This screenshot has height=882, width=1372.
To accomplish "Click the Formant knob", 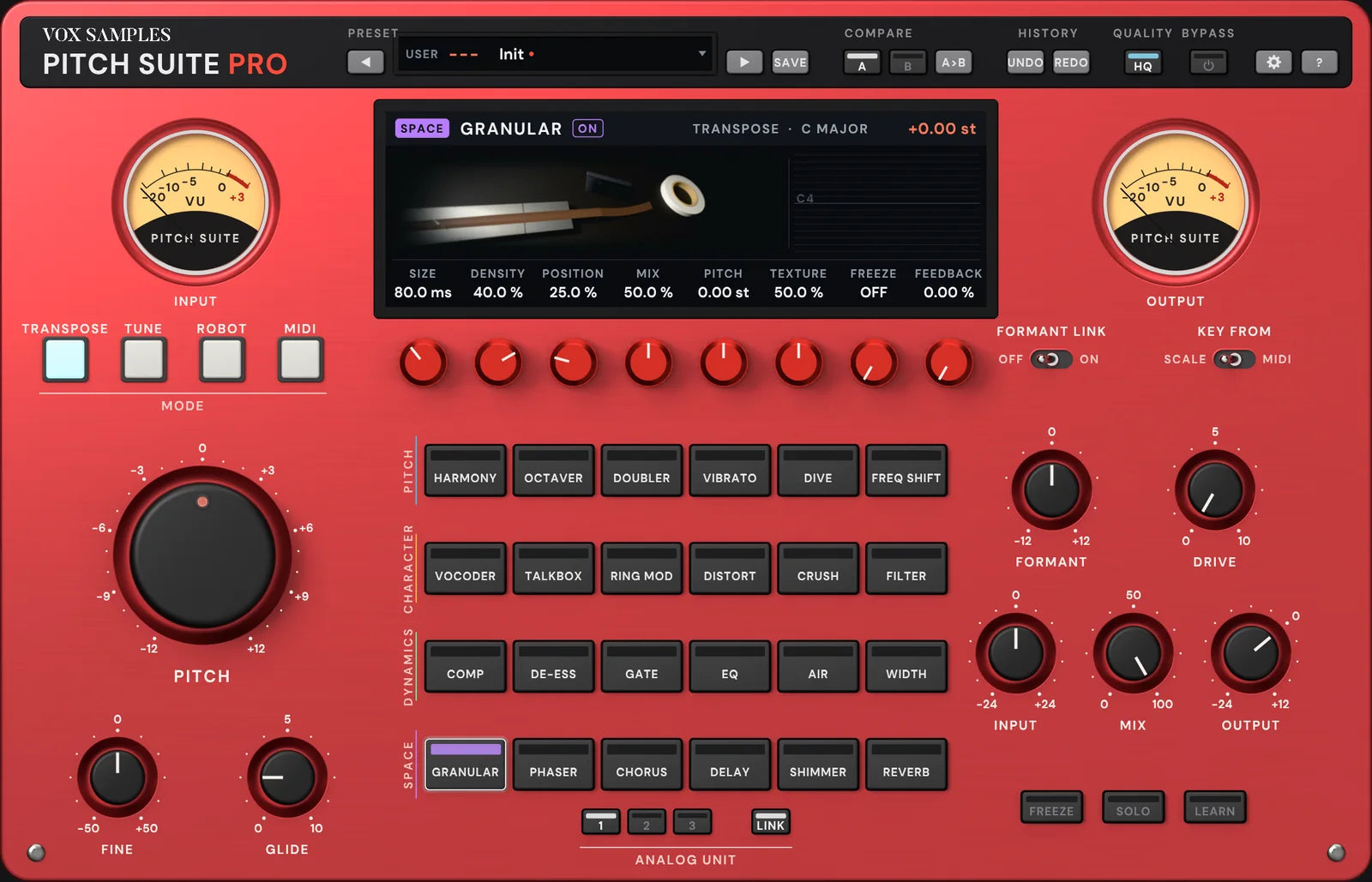I will click(x=1051, y=489).
